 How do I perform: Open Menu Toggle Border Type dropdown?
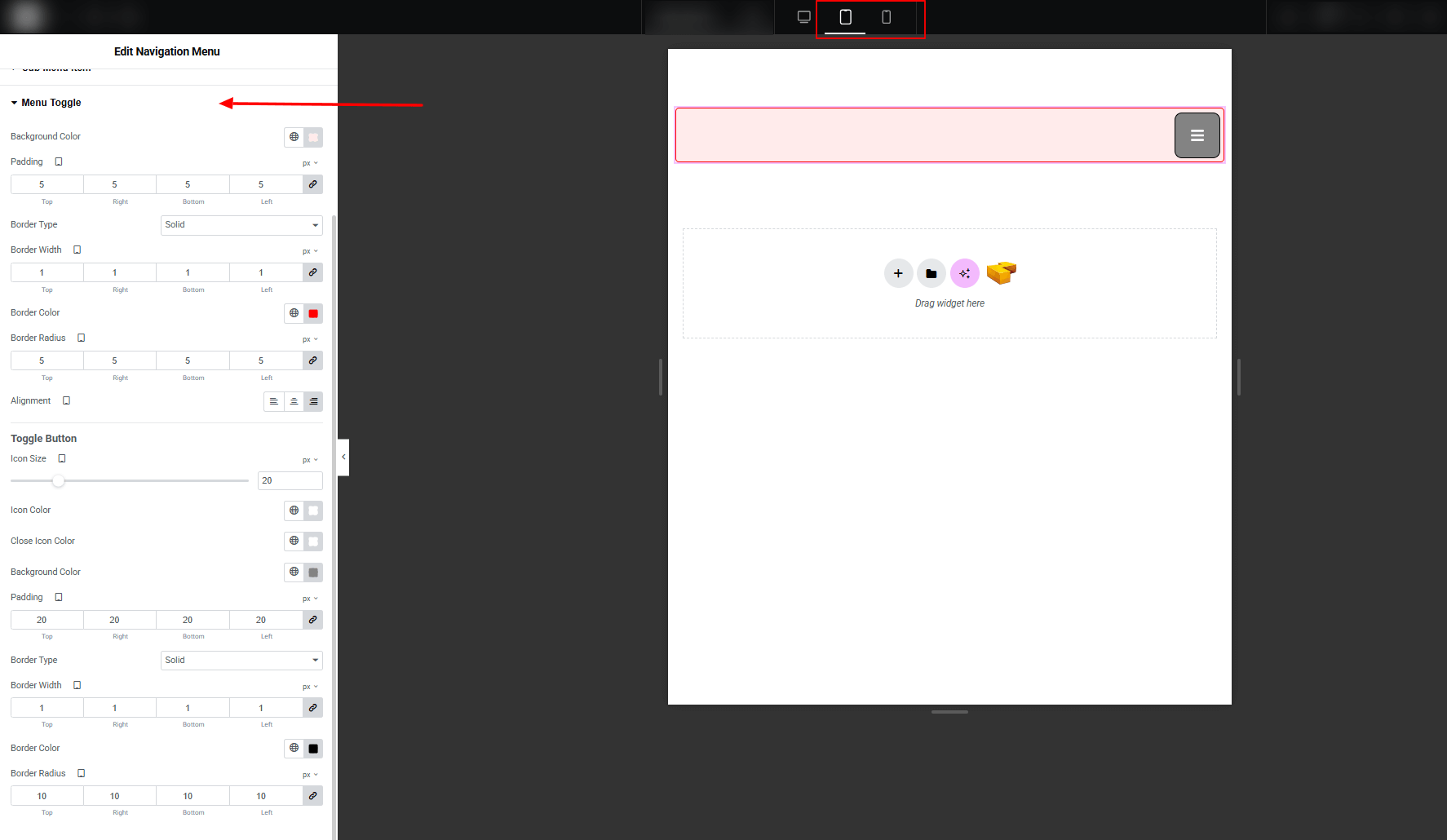(241, 225)
